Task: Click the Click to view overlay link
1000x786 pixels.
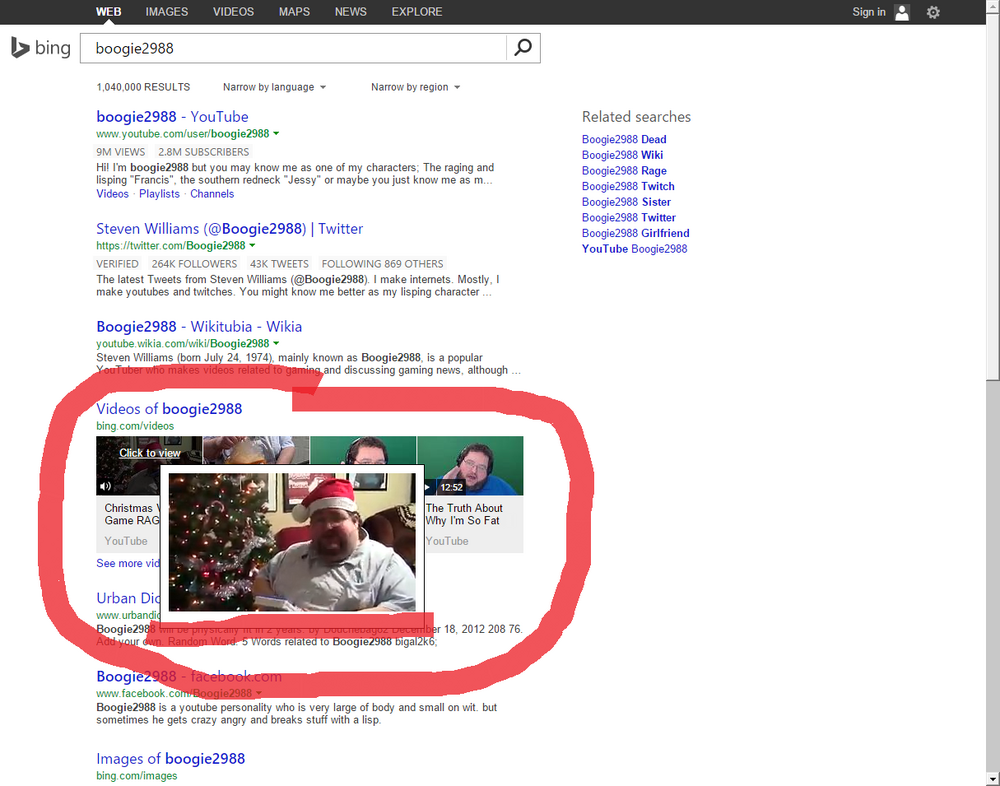Action: coord(150,453)
